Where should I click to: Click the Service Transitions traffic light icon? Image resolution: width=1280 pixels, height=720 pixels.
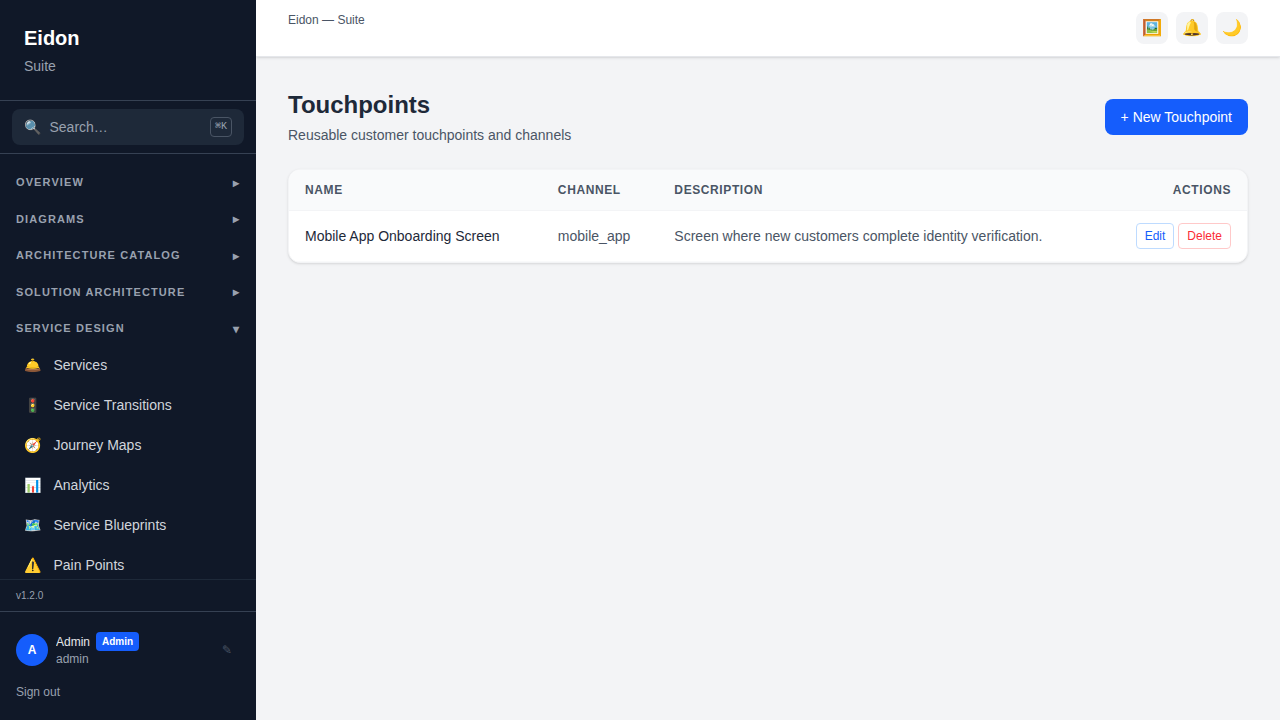click(33, 405)
